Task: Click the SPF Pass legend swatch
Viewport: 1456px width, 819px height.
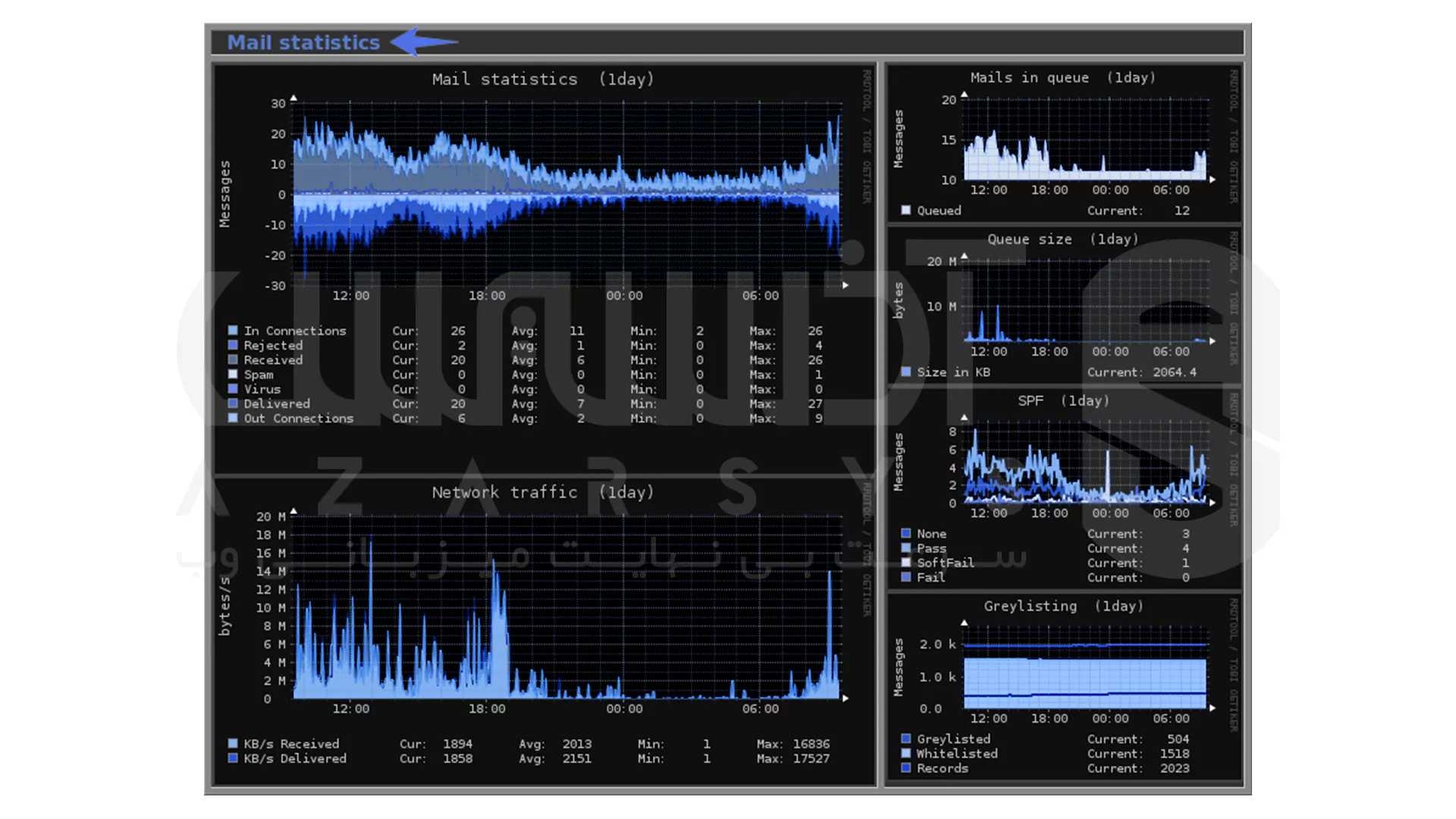Action: [905, 548]
